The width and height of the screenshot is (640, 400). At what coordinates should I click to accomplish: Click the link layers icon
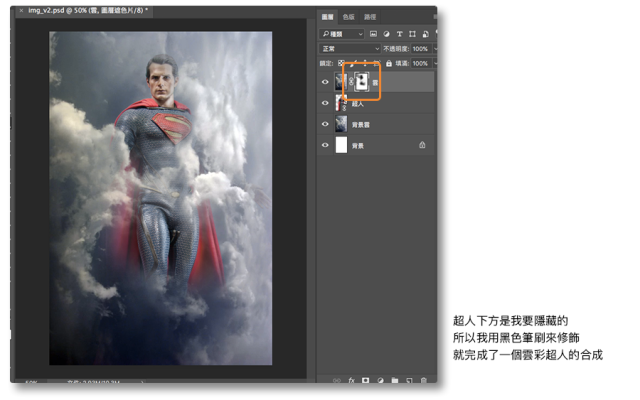[338, 380]
